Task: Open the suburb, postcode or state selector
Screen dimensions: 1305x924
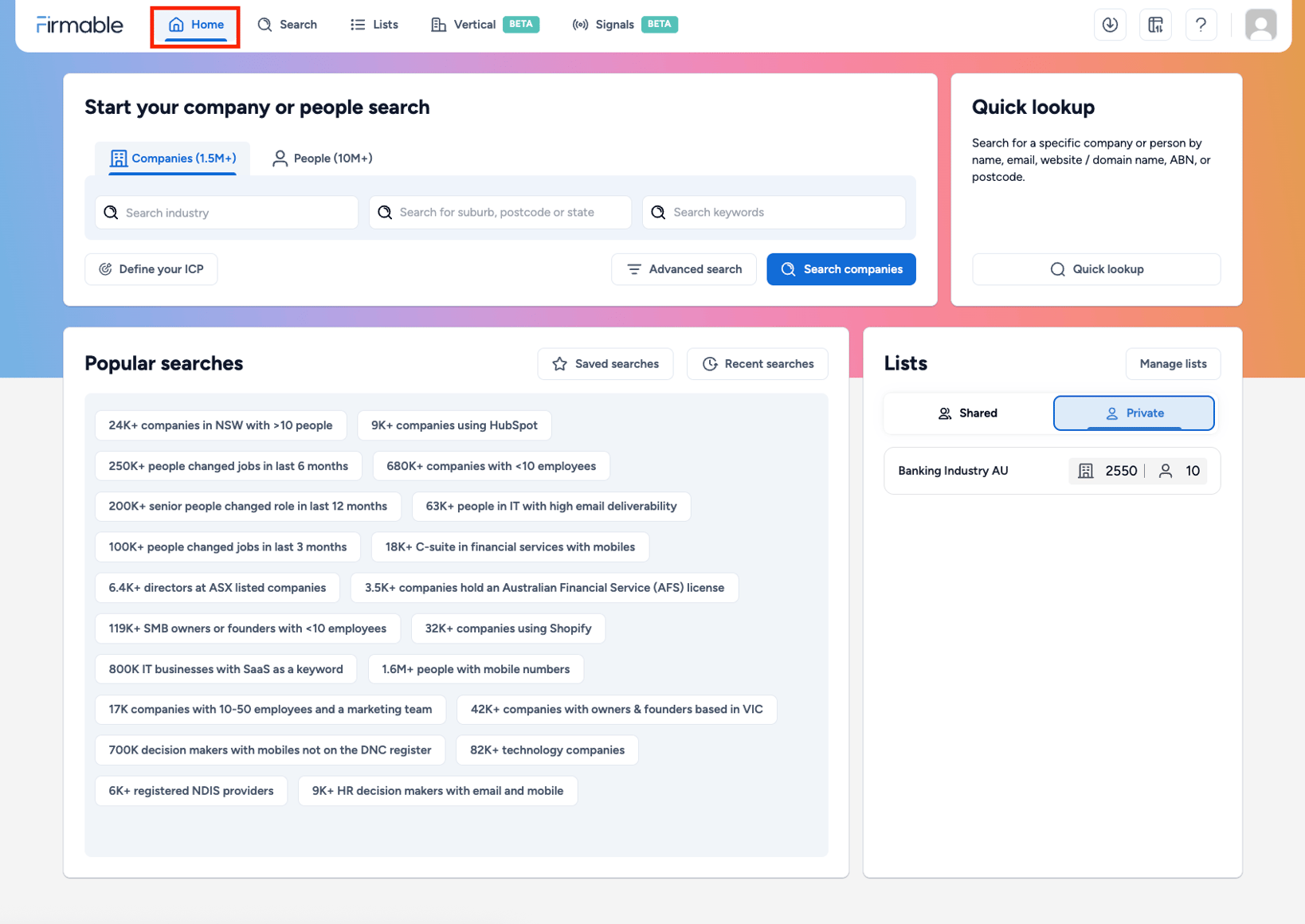Action: click(500, 212)
